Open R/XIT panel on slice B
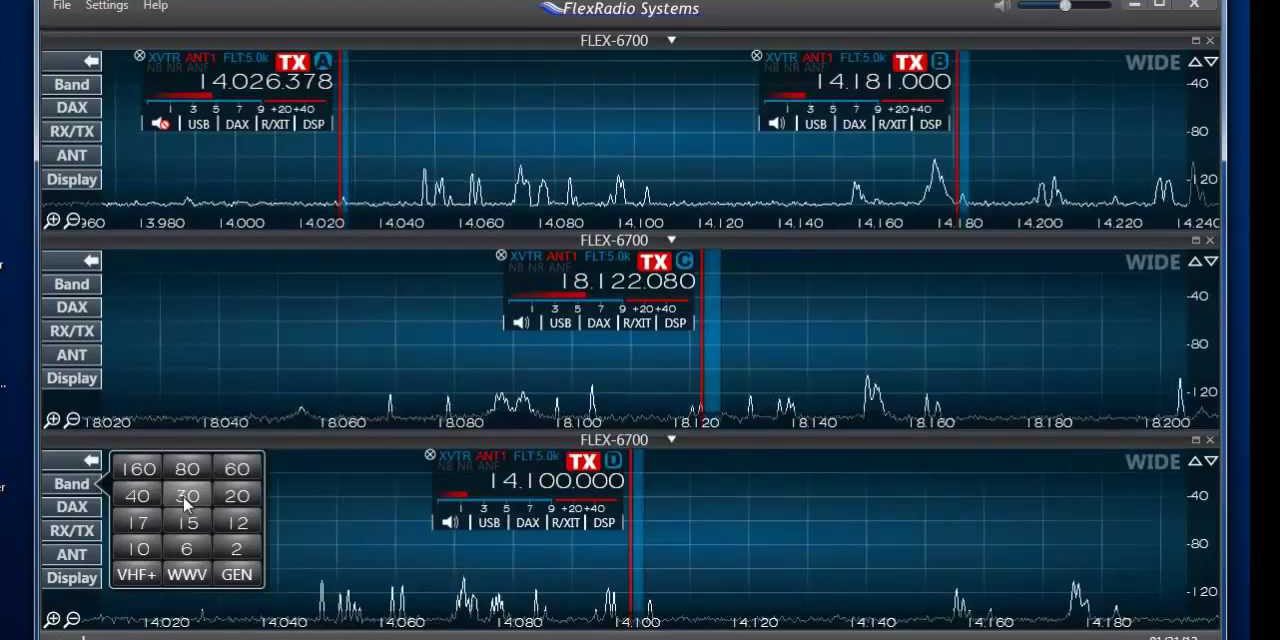Screen dimensions: 1280x640 [893, 124]
